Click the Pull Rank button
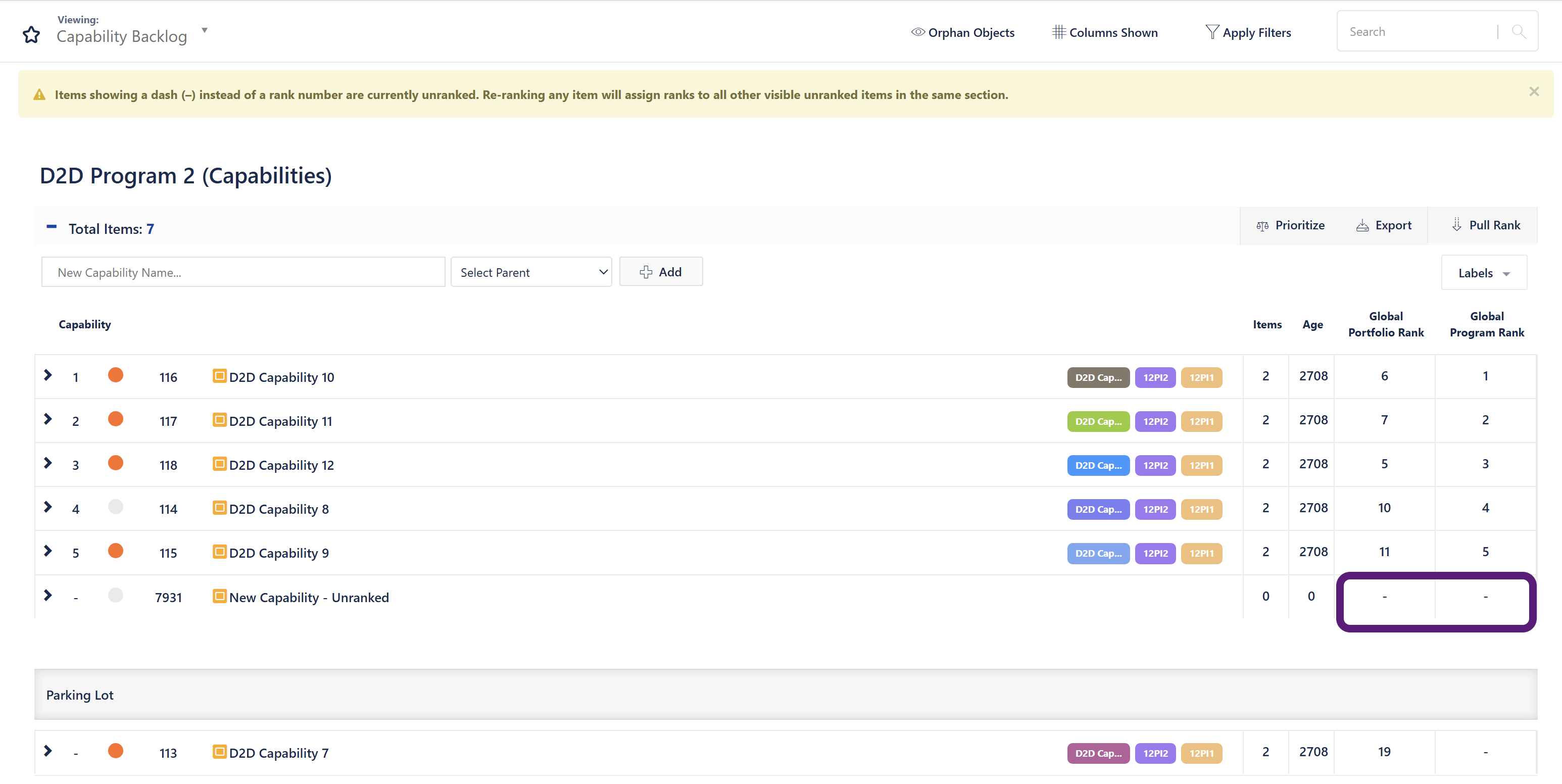This screenshot has width=1562, height=784. tap(1485, 226)
